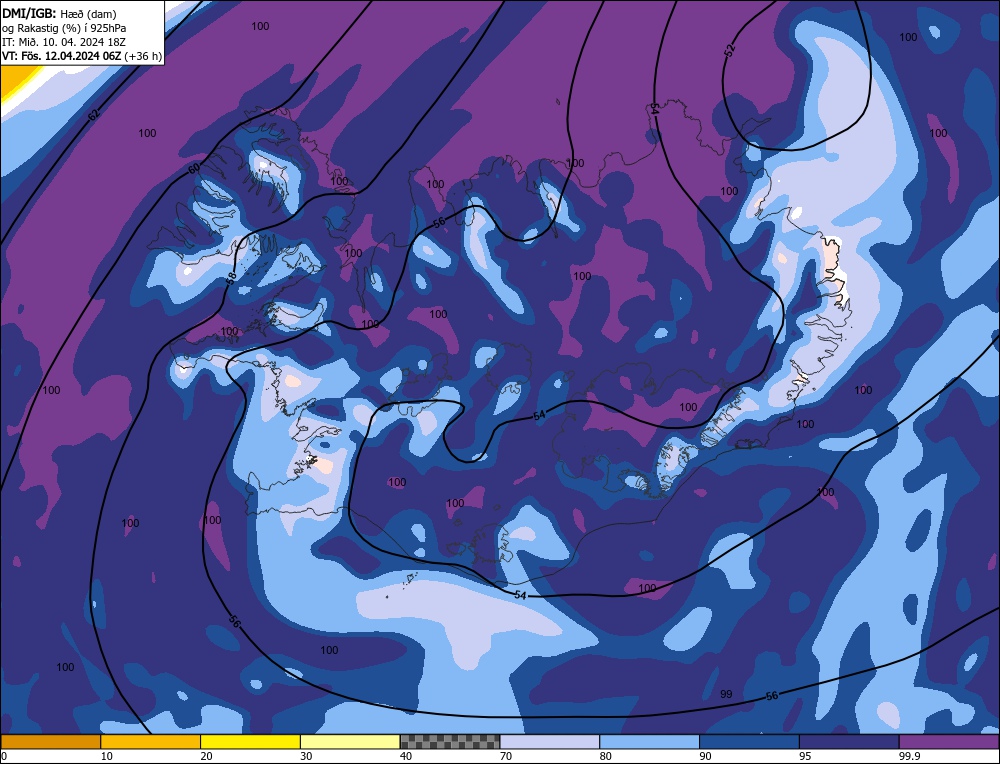Click the "VT: Fös. 12.04.2024 06Z (+36 h)" line
The image size is (1000, 764).
[x=82, y=56]
